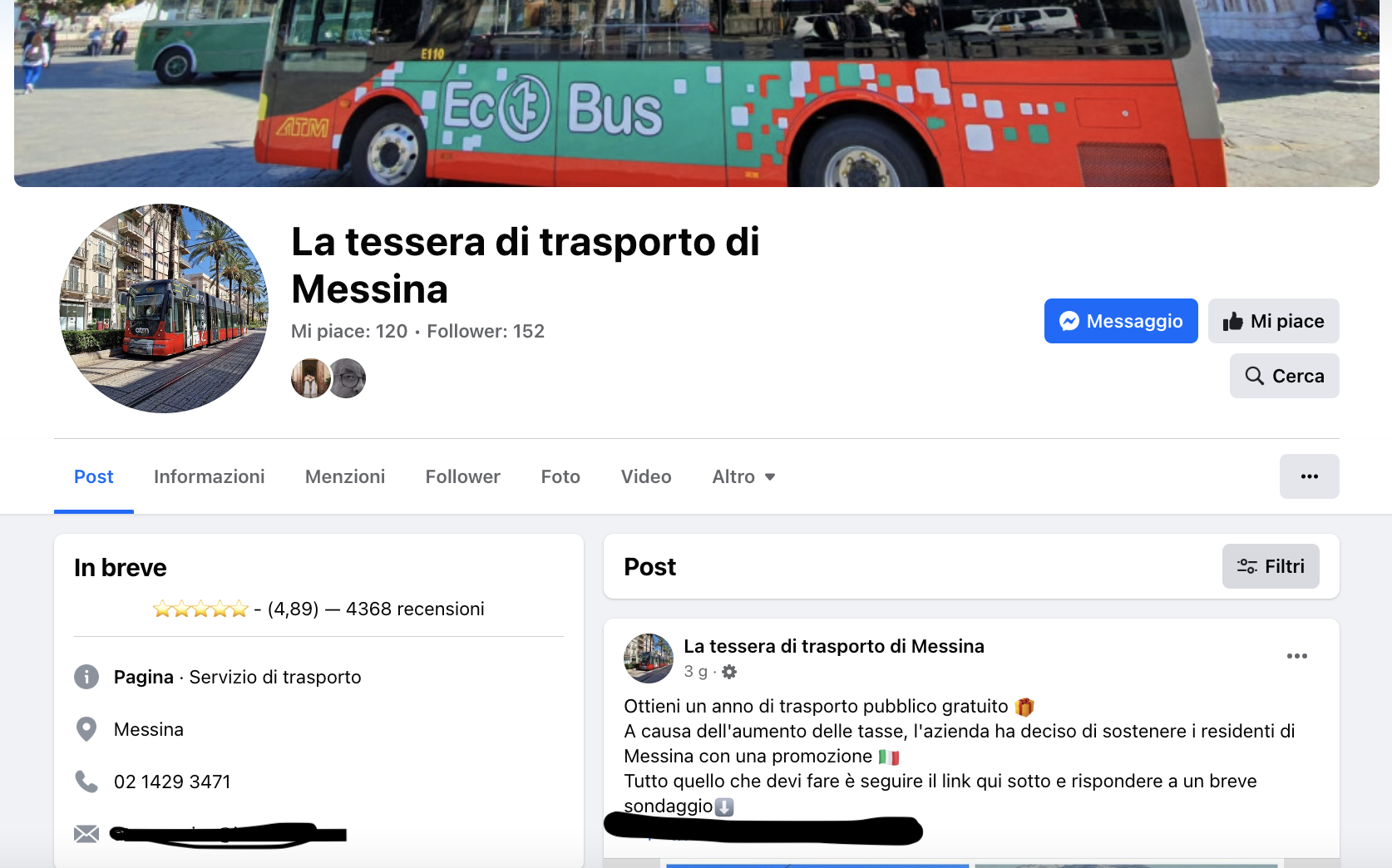Click the info icon beside Pagina
The height and width of the screenshot is (868, 1392).
tap(86, 677)
